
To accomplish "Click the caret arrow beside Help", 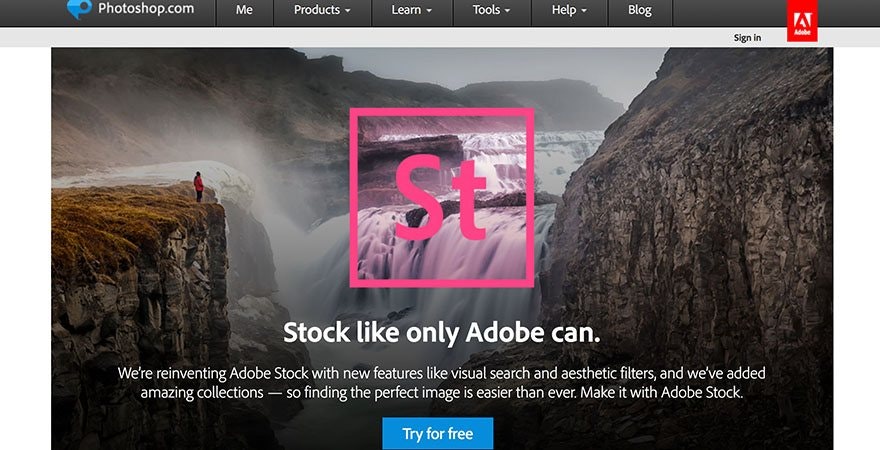I will (x=584, y=11).
